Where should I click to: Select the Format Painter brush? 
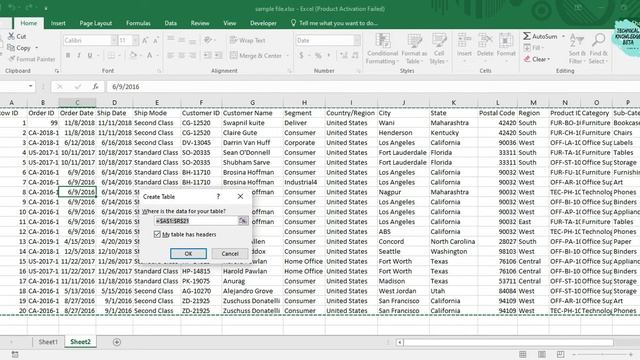12,59
